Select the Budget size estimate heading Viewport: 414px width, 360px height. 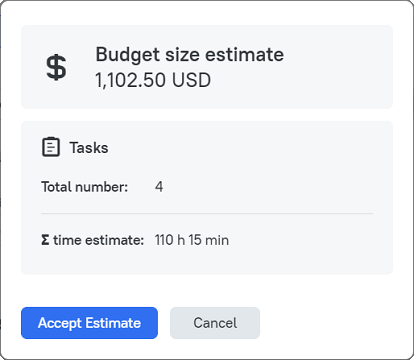pos(190,54)
